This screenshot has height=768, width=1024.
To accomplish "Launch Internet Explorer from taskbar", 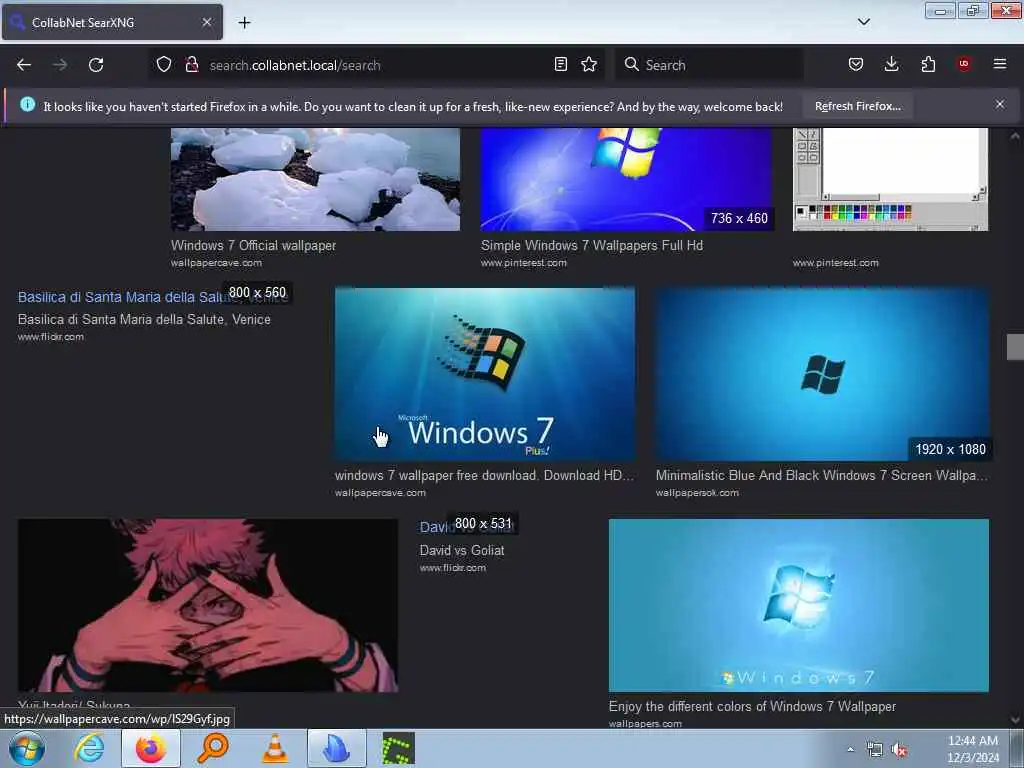I will [89, 748].
